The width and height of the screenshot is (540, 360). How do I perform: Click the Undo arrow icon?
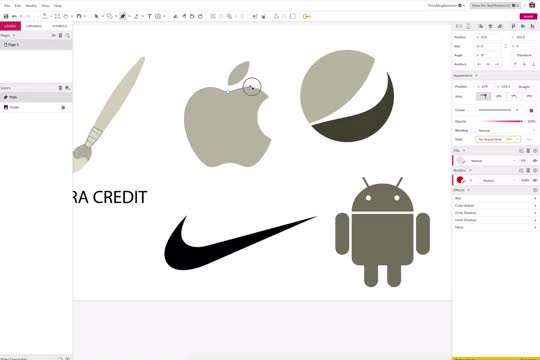pos(14,16)
